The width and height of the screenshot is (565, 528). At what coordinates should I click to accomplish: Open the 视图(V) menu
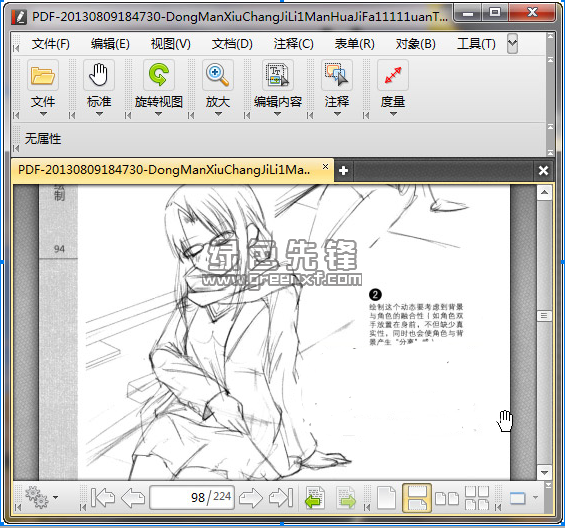[x=171, y=44]
